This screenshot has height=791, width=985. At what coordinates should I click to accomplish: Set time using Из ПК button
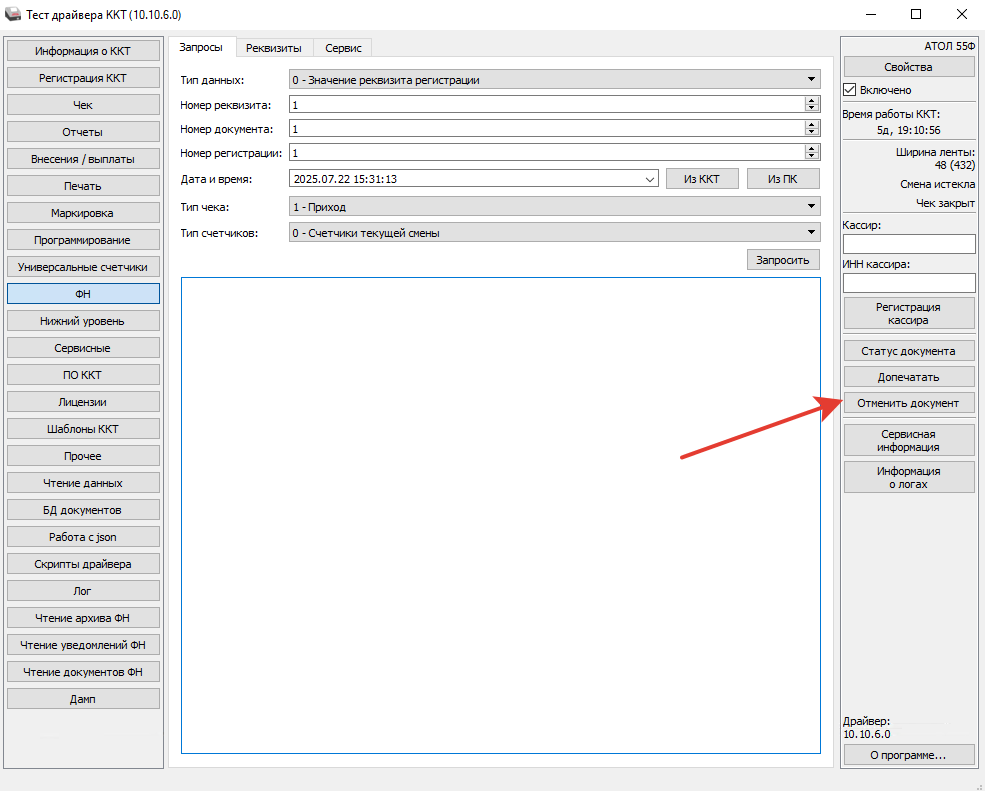(783, 179)
